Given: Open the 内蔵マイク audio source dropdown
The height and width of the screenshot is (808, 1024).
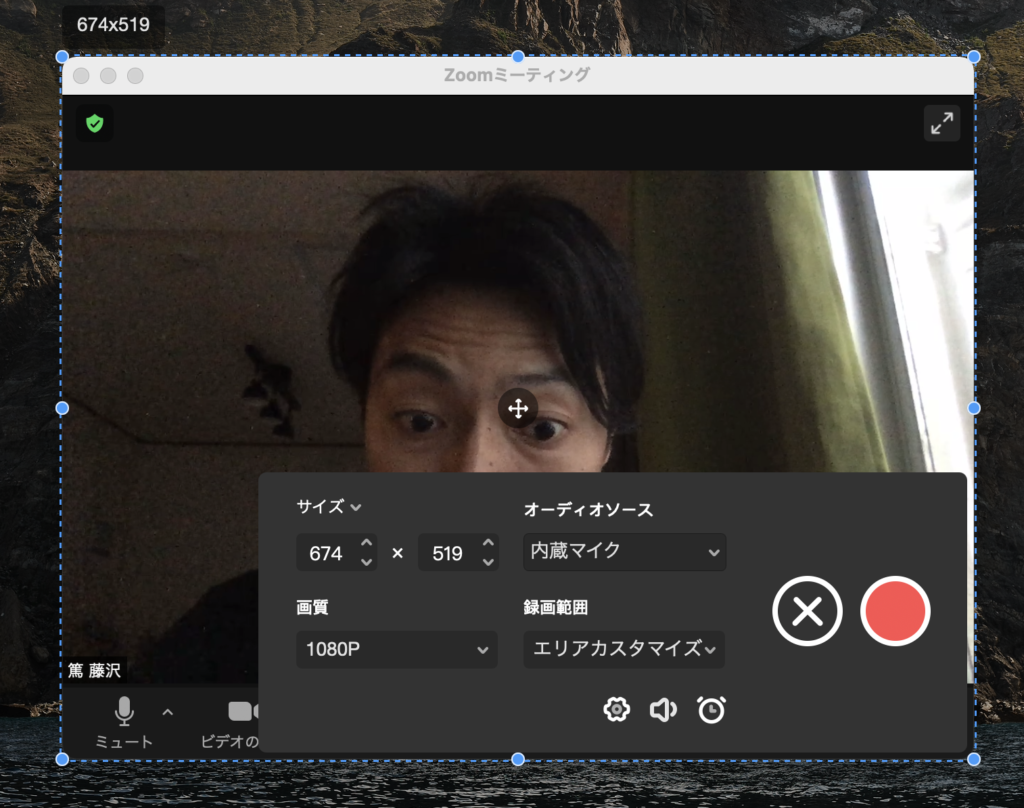Looking at the screenshot, I should (624, 552).
